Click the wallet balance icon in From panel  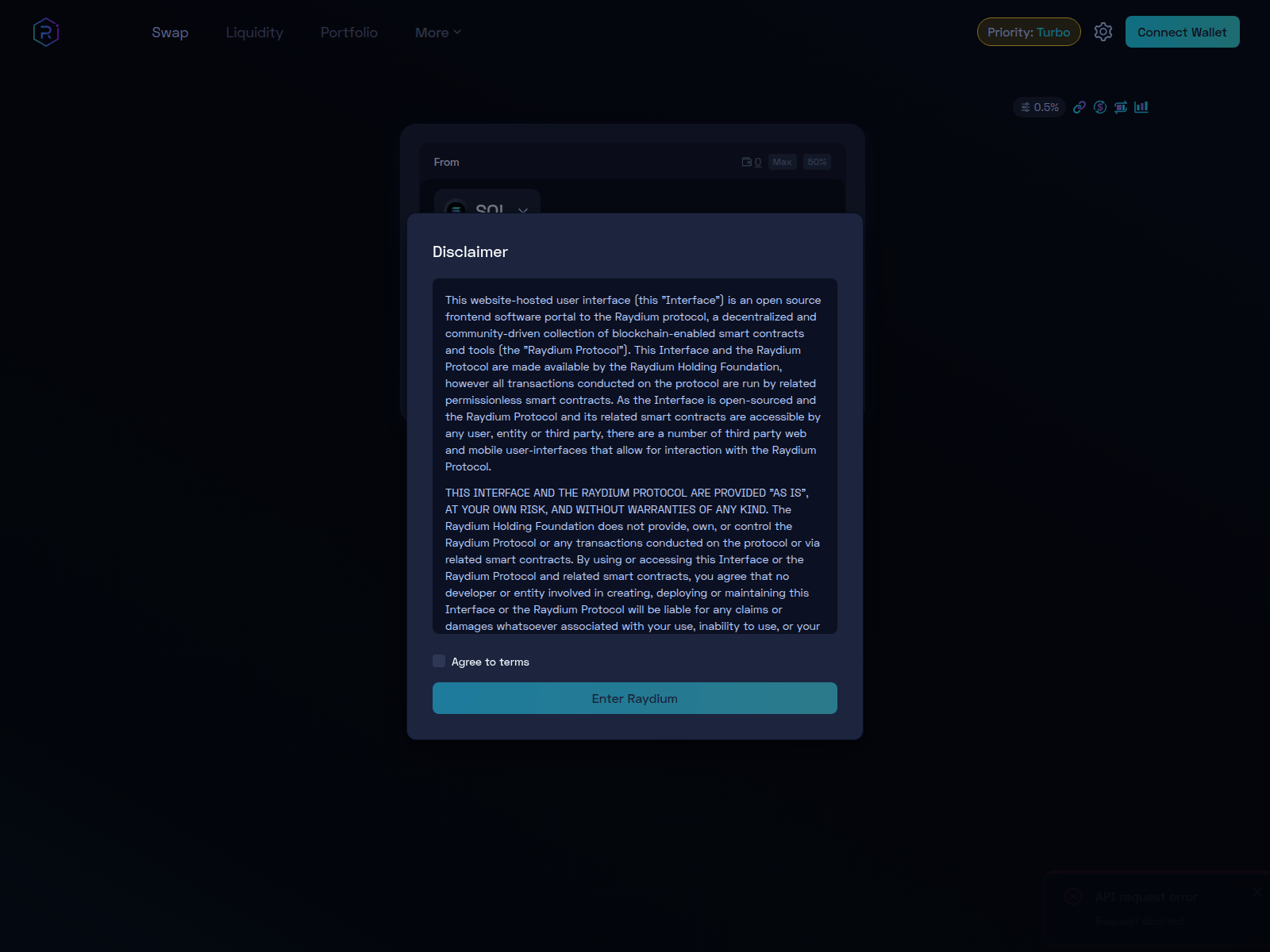point(747,162)
